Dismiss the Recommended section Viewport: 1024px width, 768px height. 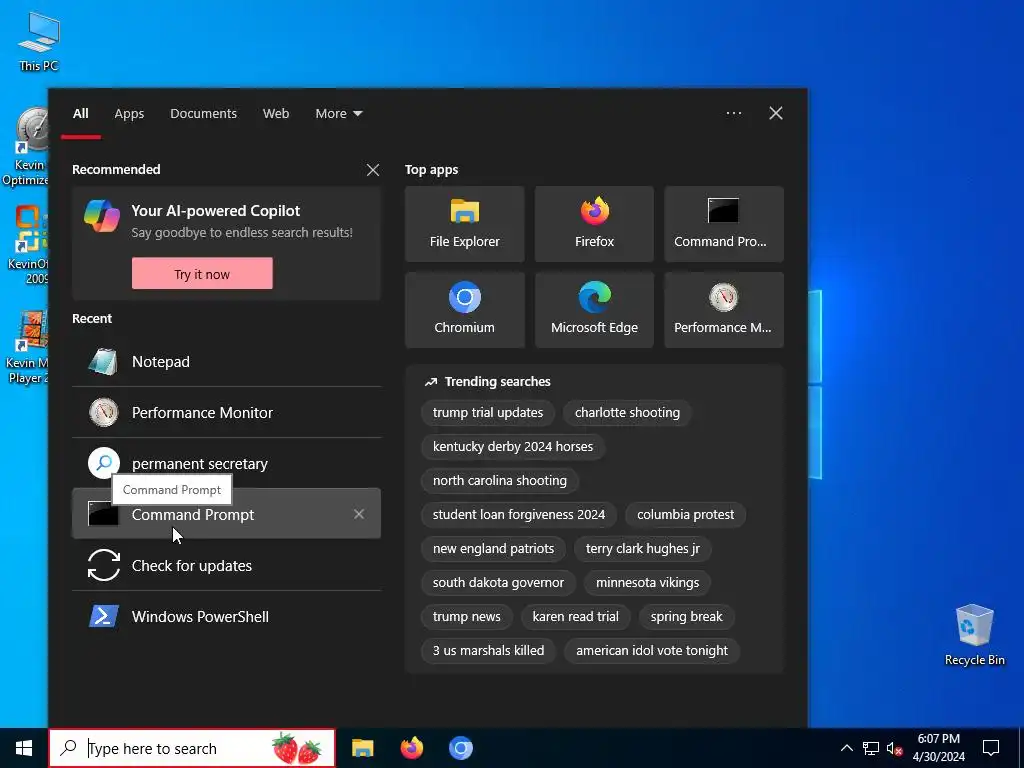click(373, 170)
